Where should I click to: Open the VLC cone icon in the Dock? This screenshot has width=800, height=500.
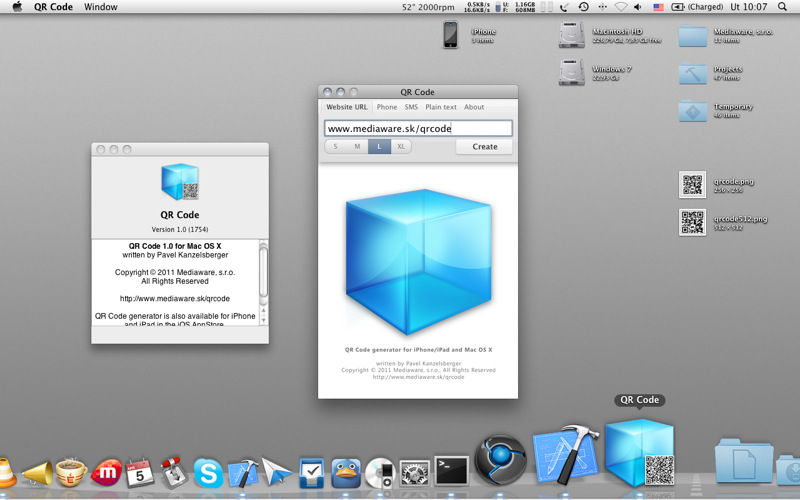coord(6,473)
